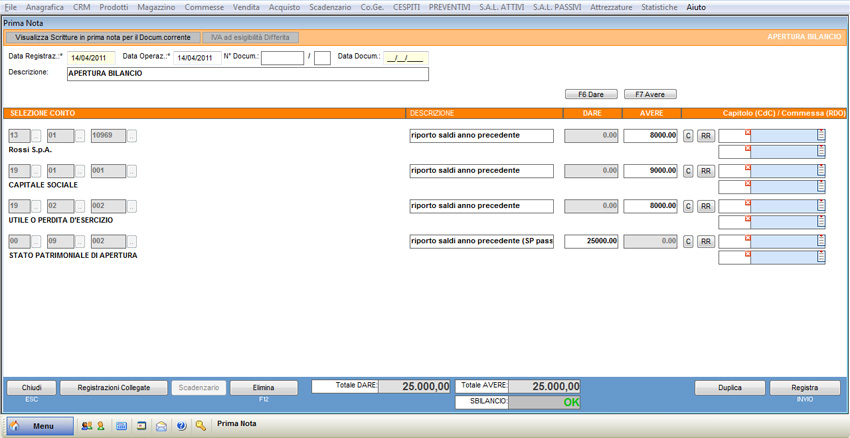Open the list icon in CAPITALE SOCIALE Capitolo field

(x=821, y=171)
